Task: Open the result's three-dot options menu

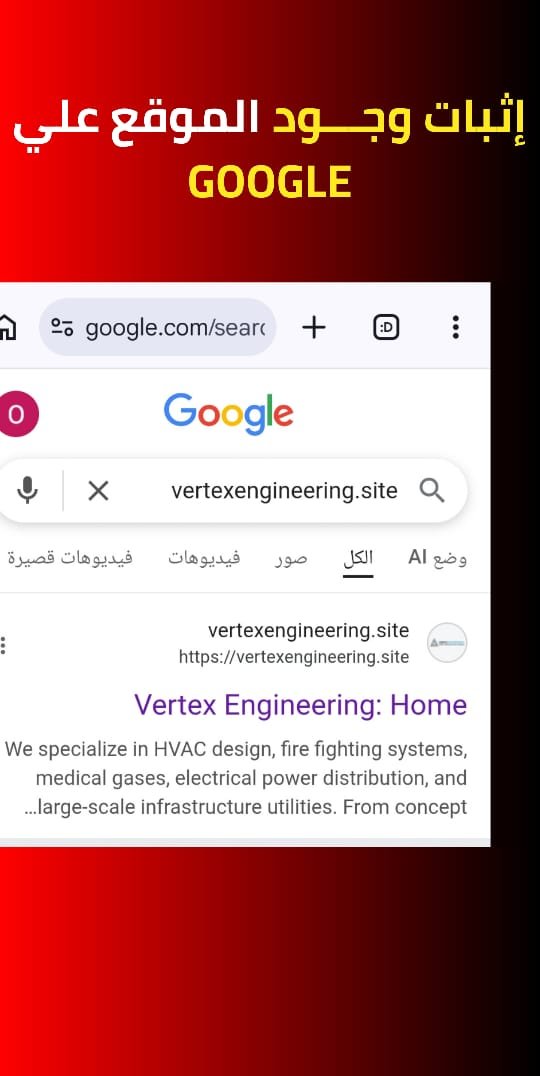Action: (x=3, y=646)
